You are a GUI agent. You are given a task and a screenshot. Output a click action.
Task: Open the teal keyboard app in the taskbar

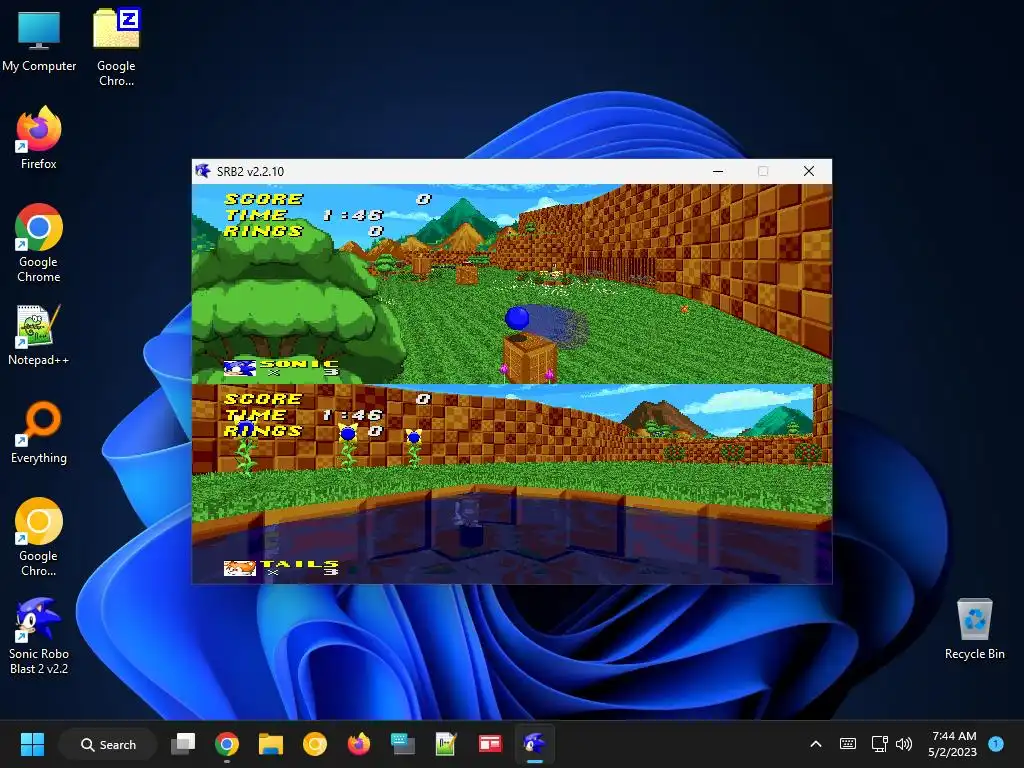click(402, 744)
